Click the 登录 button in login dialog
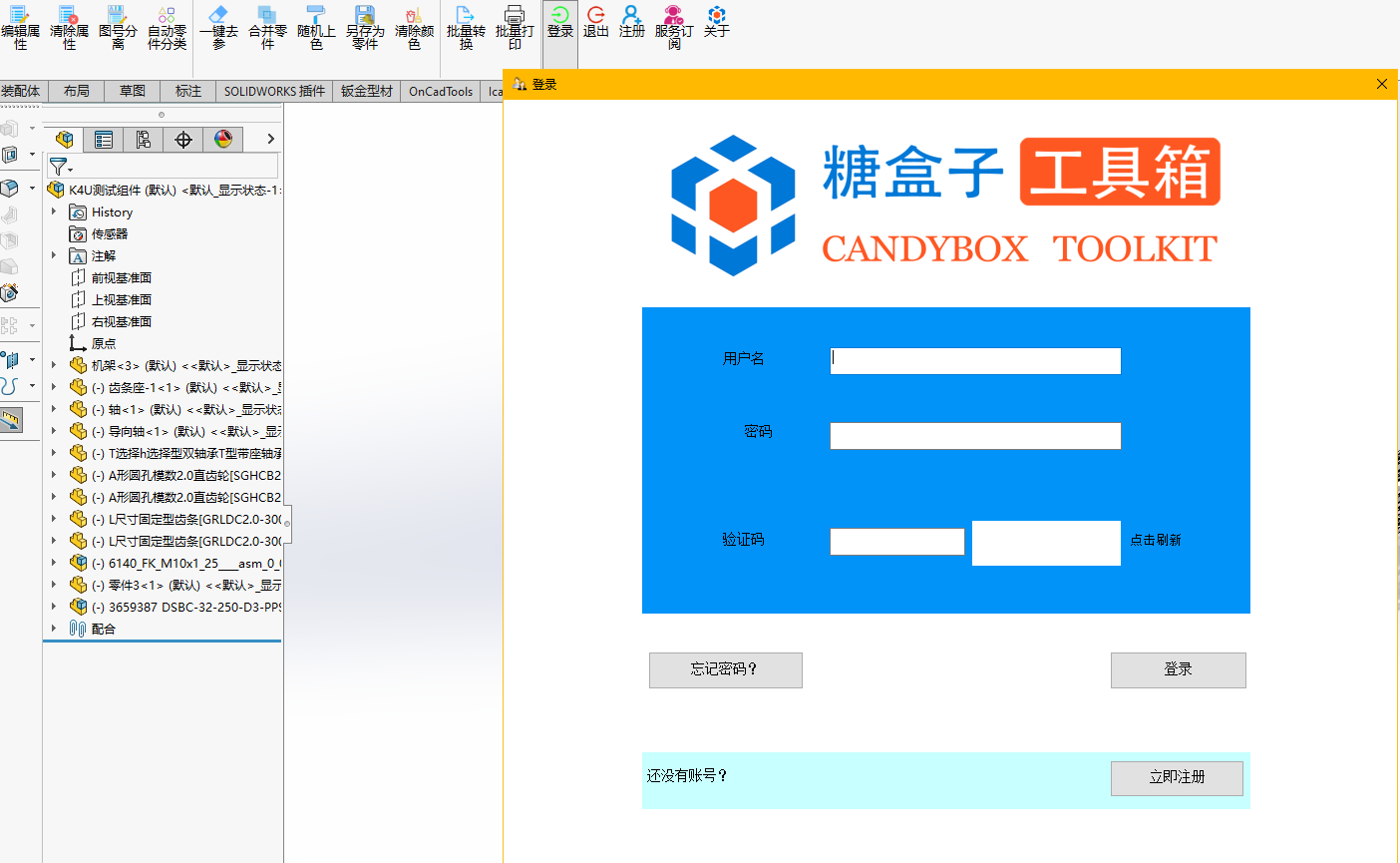The height and width of the screenshot is (863, 1400). [x=1179, y=670]
